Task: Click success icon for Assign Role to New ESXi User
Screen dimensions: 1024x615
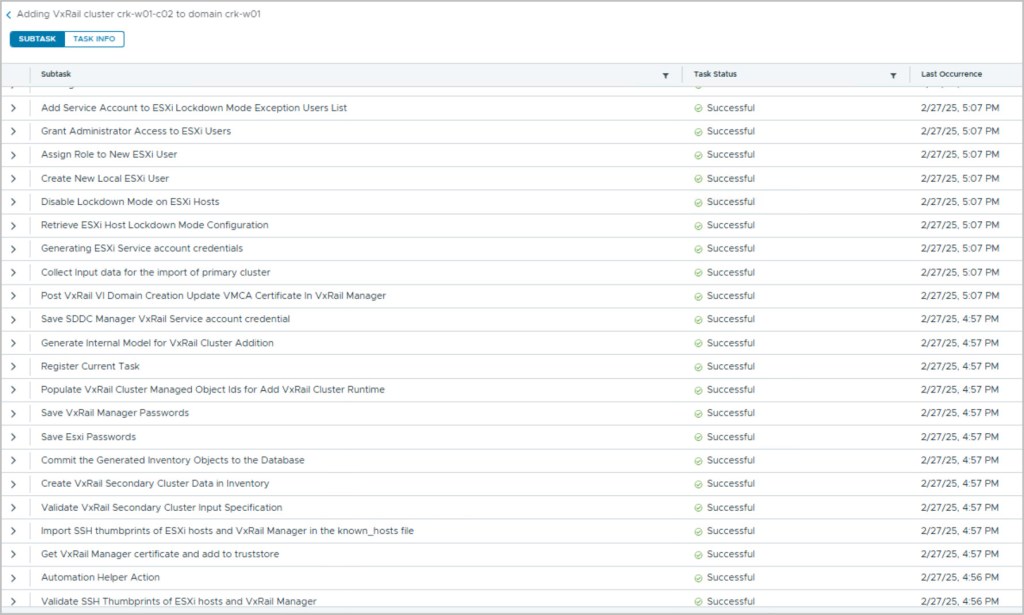Action: 698,155
